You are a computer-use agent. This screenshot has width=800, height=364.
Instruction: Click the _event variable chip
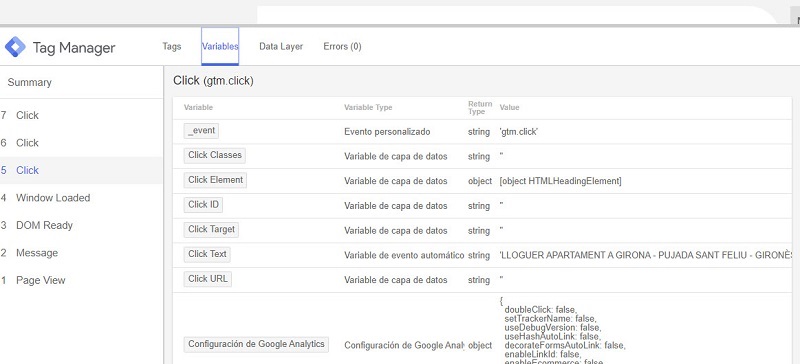[202, 131]
